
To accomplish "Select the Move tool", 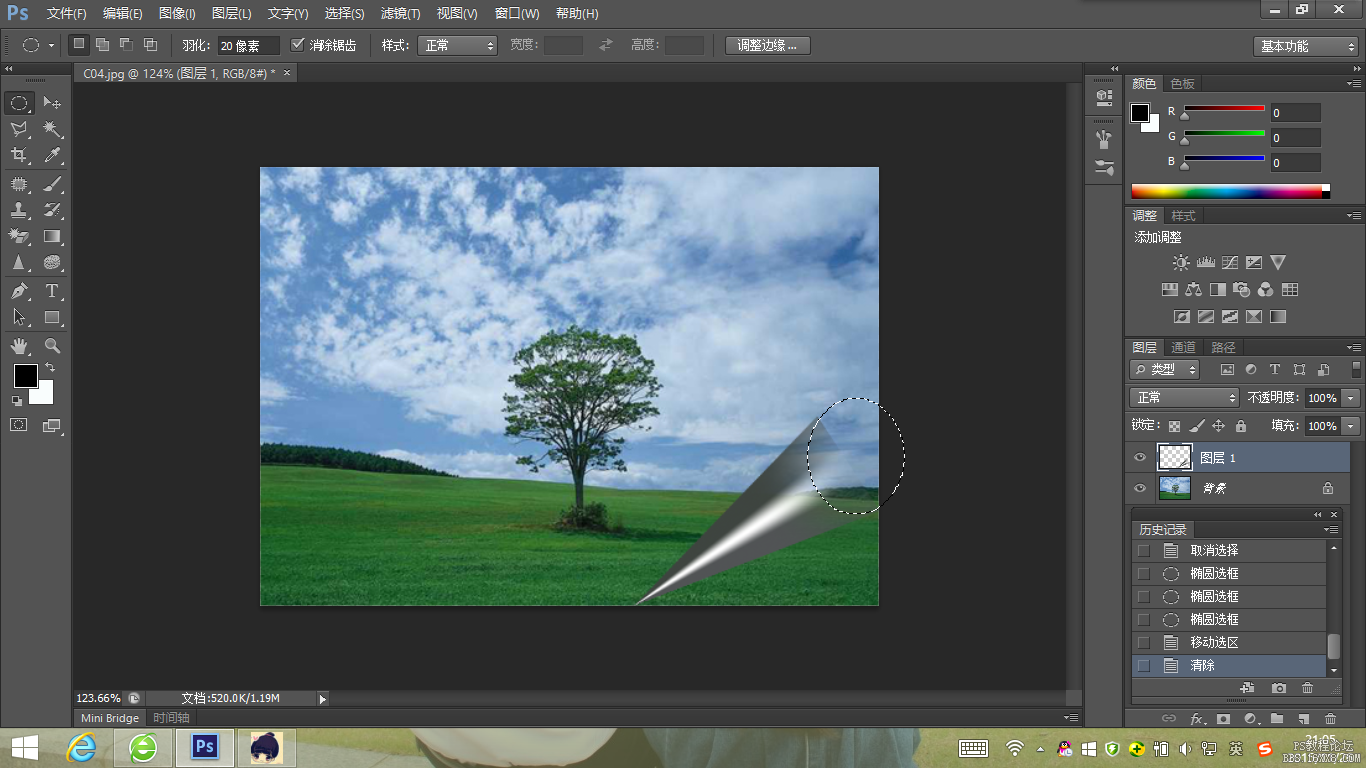I will click(52, 103).
